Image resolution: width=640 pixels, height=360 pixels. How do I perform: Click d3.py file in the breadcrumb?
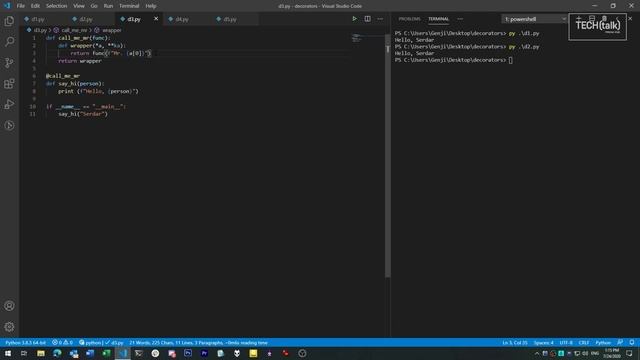tap(40, 30)
